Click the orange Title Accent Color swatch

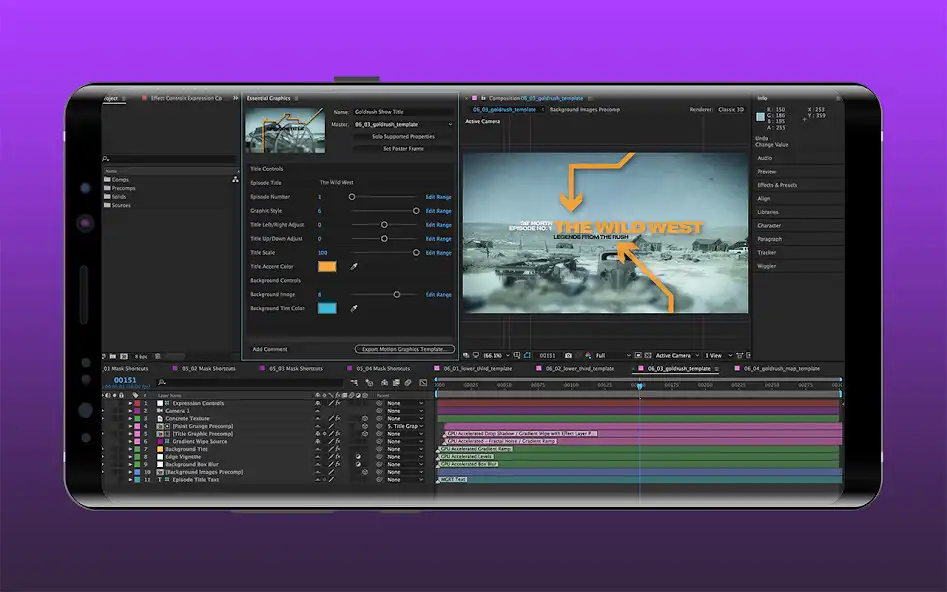click(328, 267)
